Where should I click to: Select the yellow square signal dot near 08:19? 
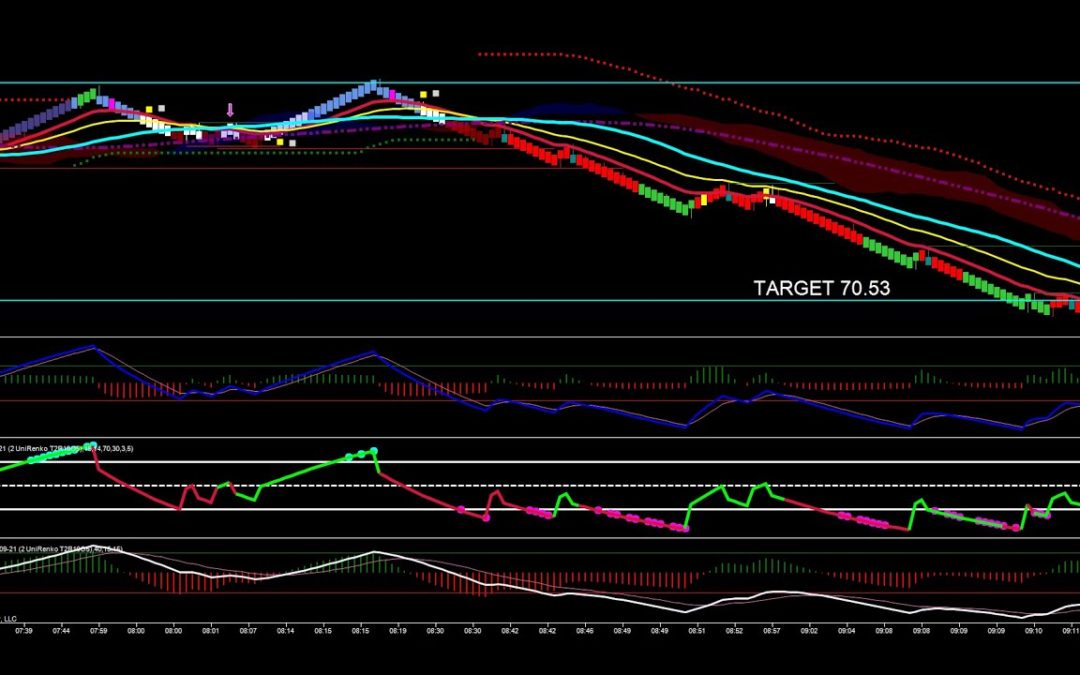click(424, 93)
